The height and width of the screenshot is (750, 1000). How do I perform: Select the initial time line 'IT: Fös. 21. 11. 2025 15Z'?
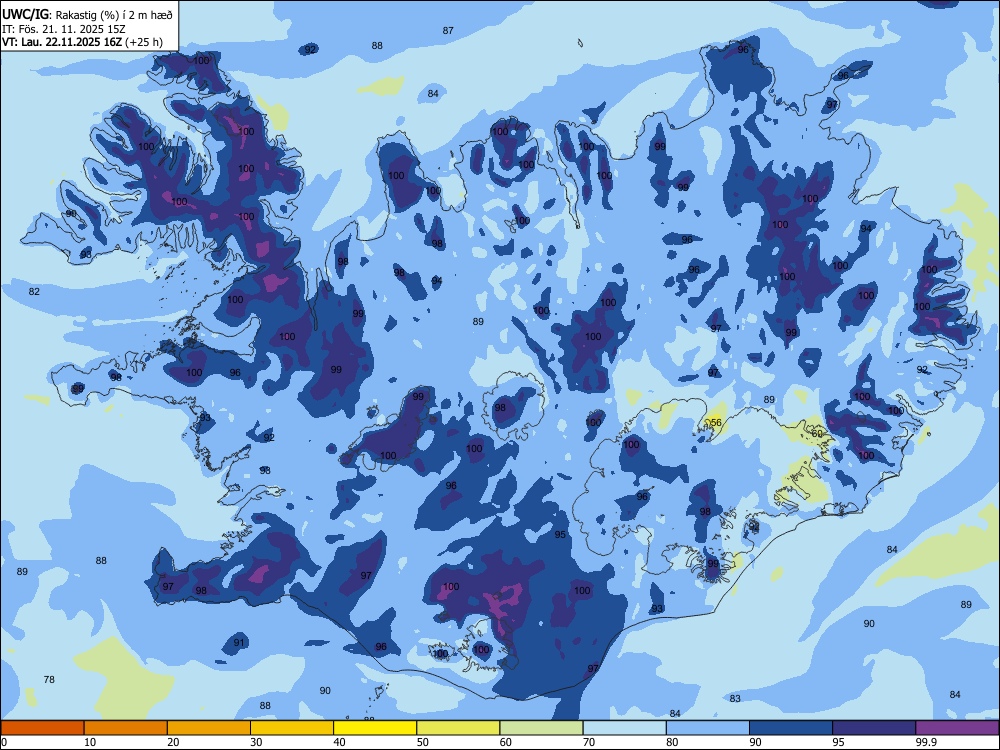[66, 29]
